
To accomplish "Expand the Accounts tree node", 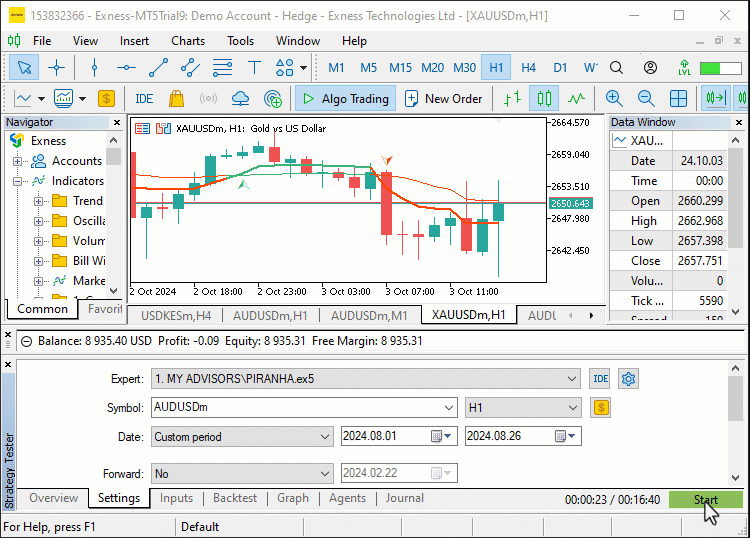I will tap(17, 161).
